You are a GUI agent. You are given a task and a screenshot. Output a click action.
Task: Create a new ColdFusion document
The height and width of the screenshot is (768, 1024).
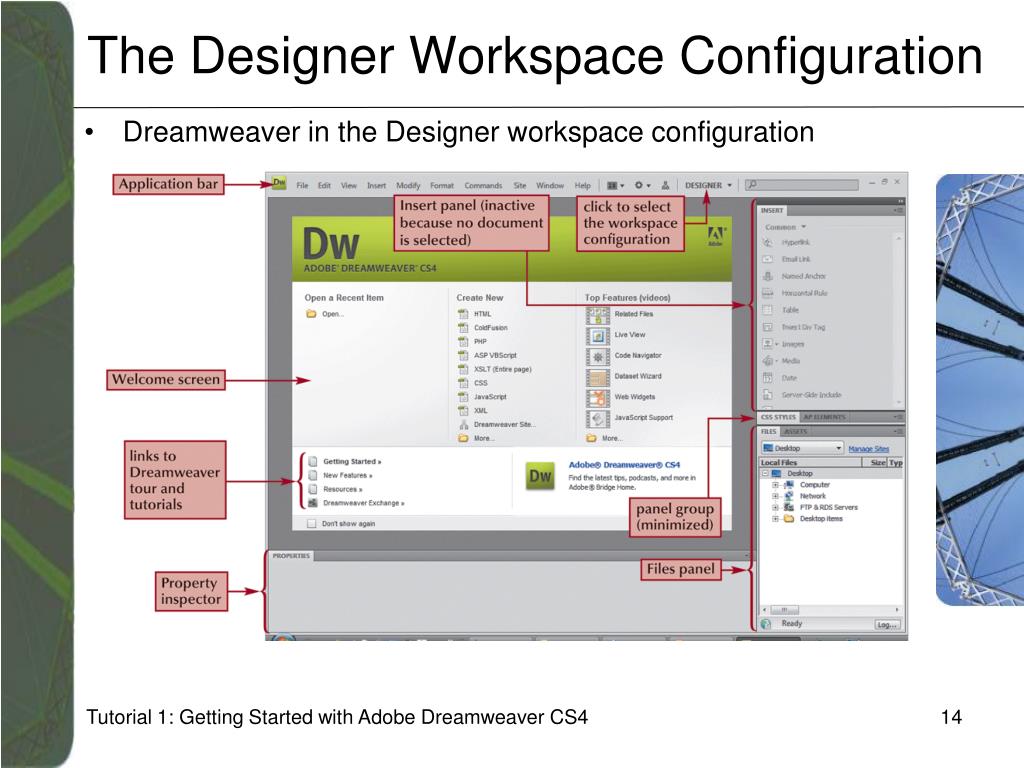[x=483, y=328]
